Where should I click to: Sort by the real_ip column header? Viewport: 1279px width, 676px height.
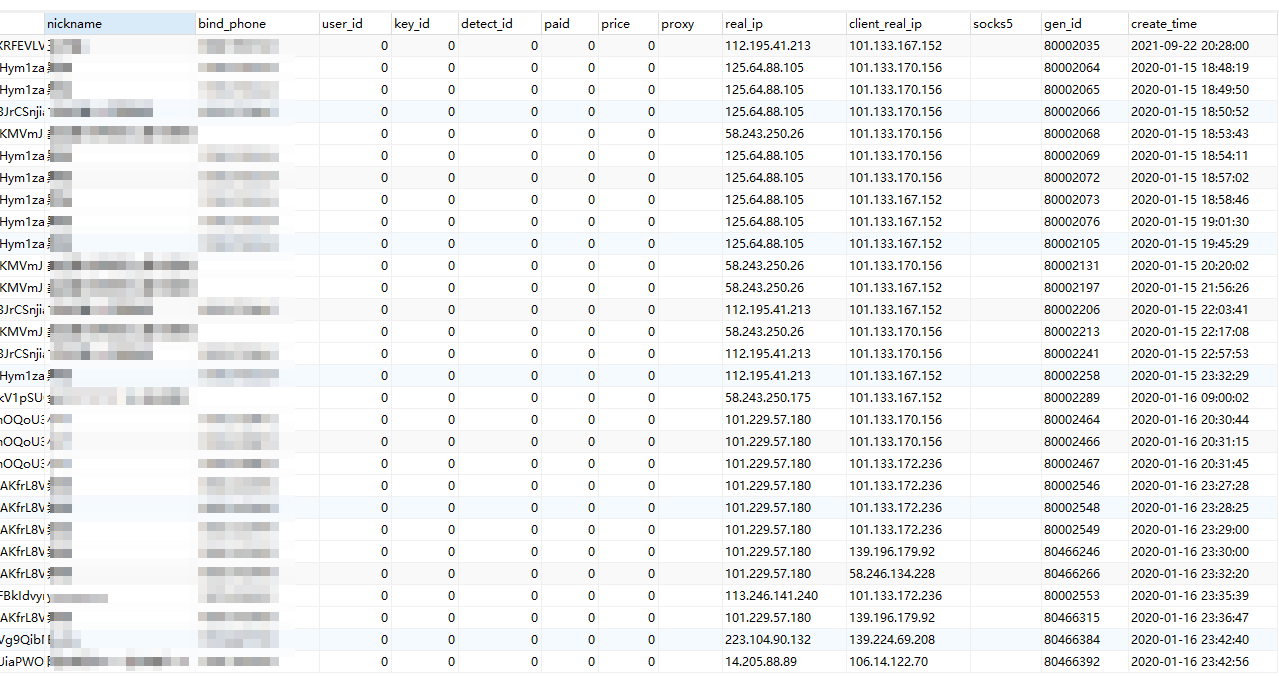point(783,24)
